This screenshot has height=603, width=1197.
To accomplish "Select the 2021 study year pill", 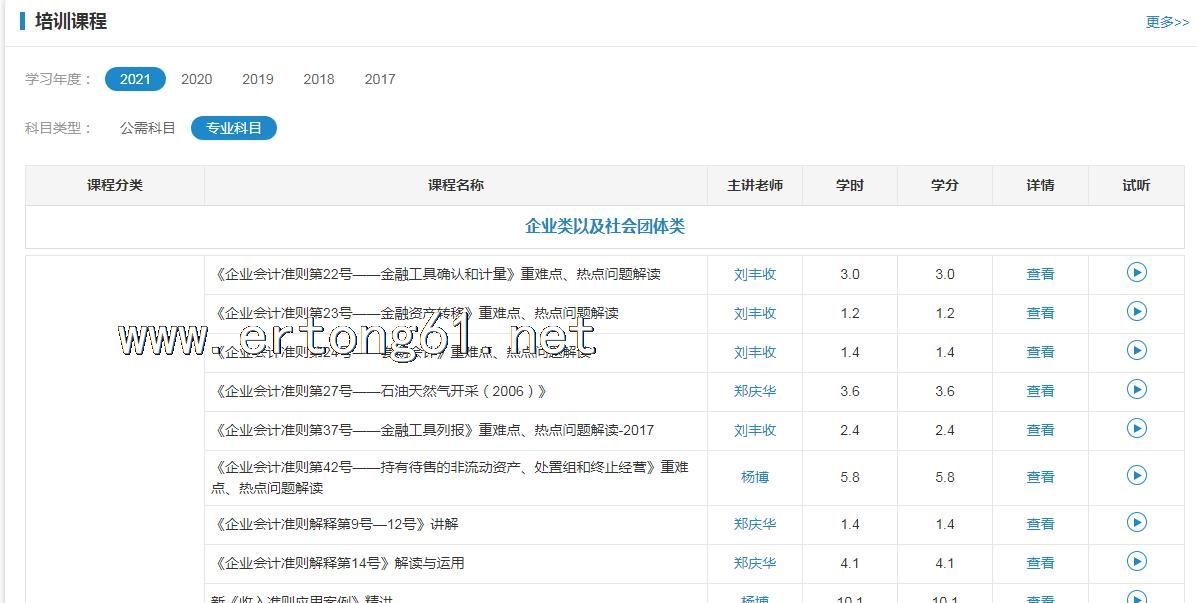I will (135, 79).
